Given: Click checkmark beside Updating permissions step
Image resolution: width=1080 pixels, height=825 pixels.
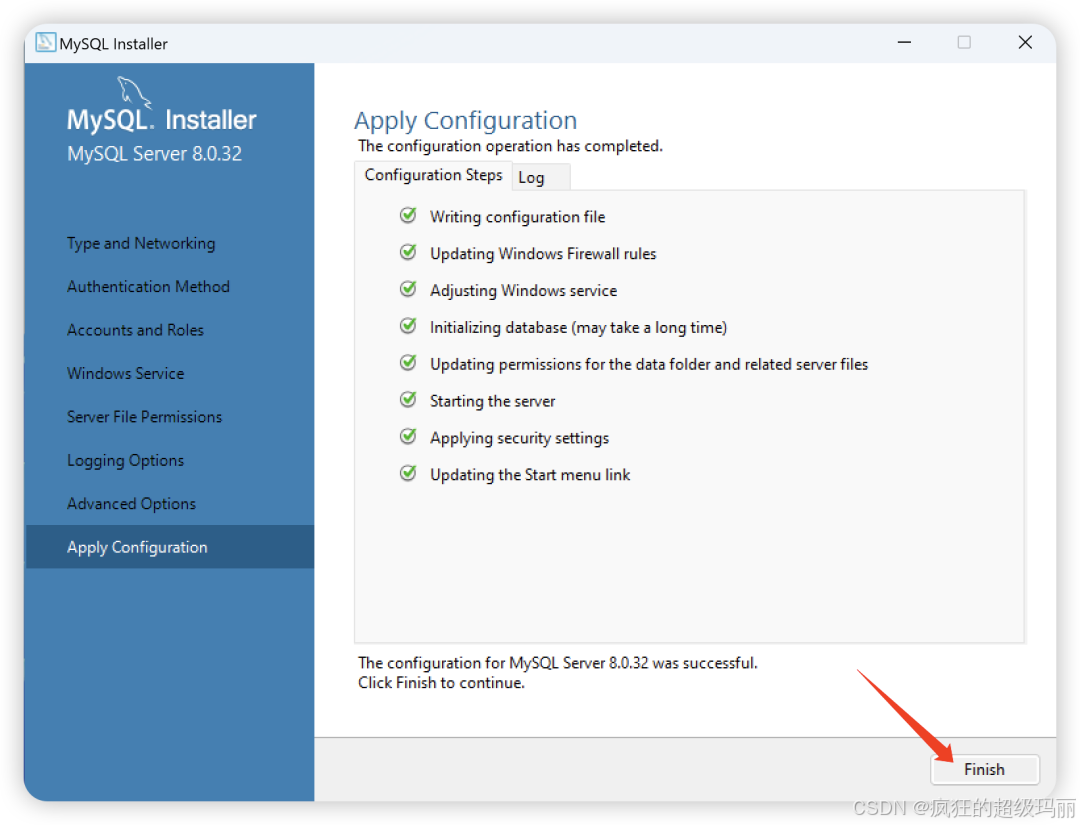Looking at the screenshot, I should 408,363.
